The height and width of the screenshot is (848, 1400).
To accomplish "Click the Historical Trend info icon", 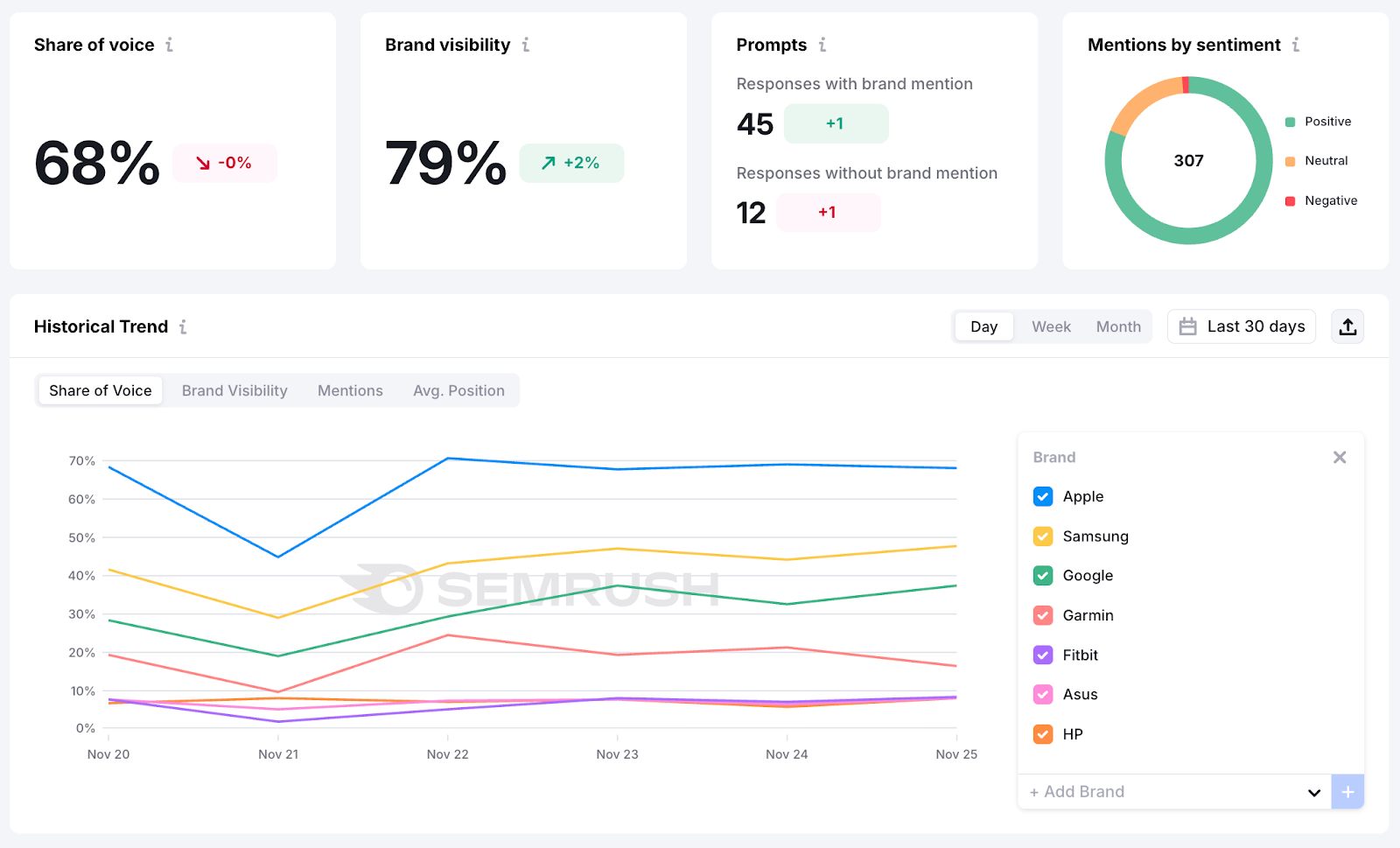I will 184,326.
